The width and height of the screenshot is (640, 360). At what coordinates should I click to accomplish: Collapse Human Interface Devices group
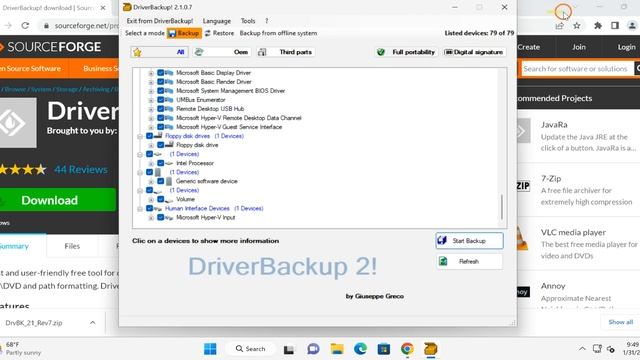140,209
